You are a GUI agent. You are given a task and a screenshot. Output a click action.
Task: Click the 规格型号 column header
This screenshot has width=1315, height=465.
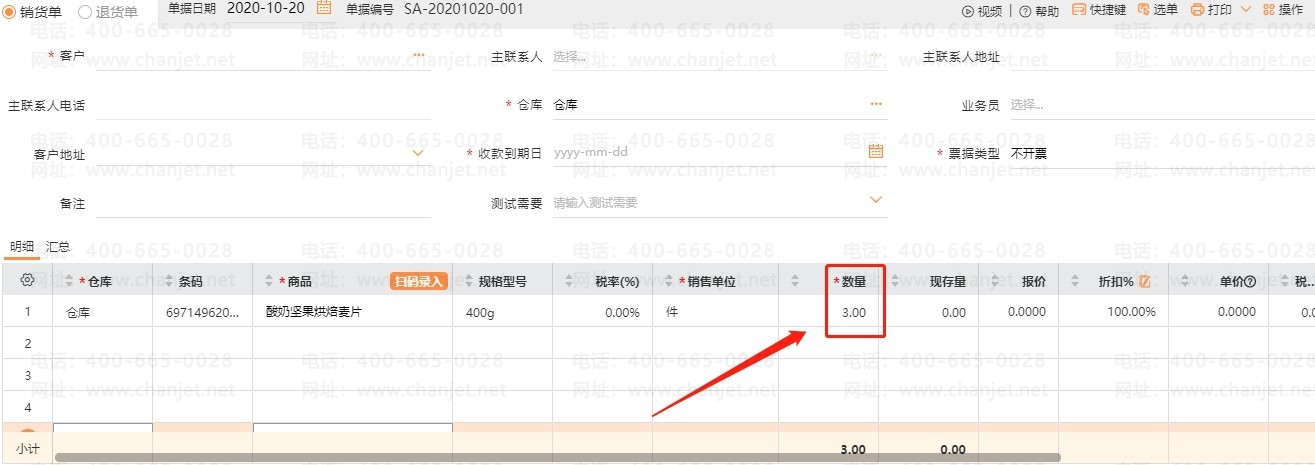click(x=503, y=282)
